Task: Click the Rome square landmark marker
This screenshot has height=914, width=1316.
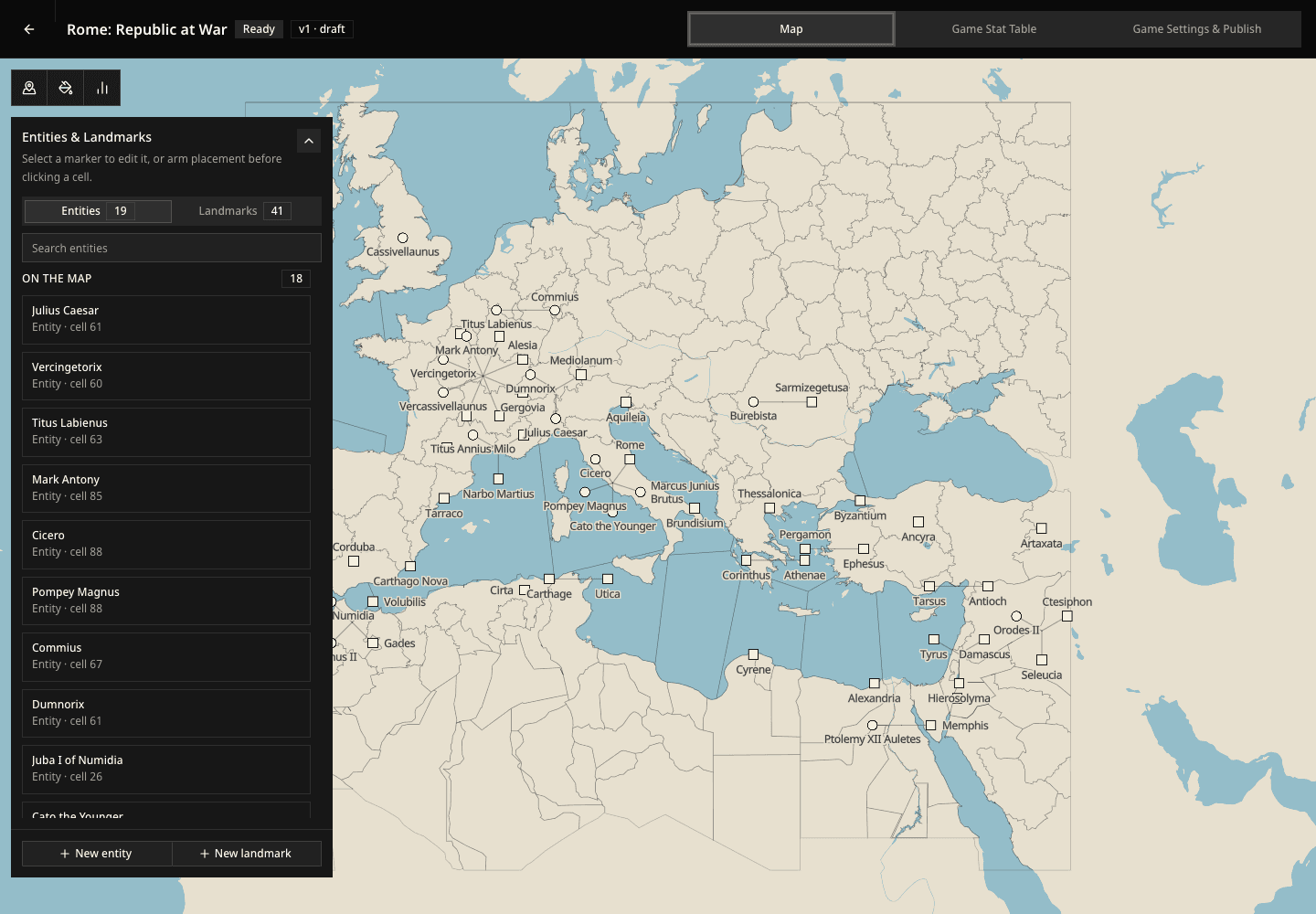Action: [630, 460]
